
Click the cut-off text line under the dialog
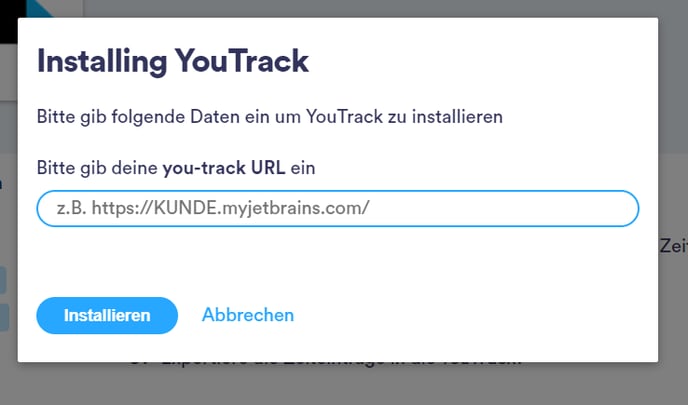point(326,364)
